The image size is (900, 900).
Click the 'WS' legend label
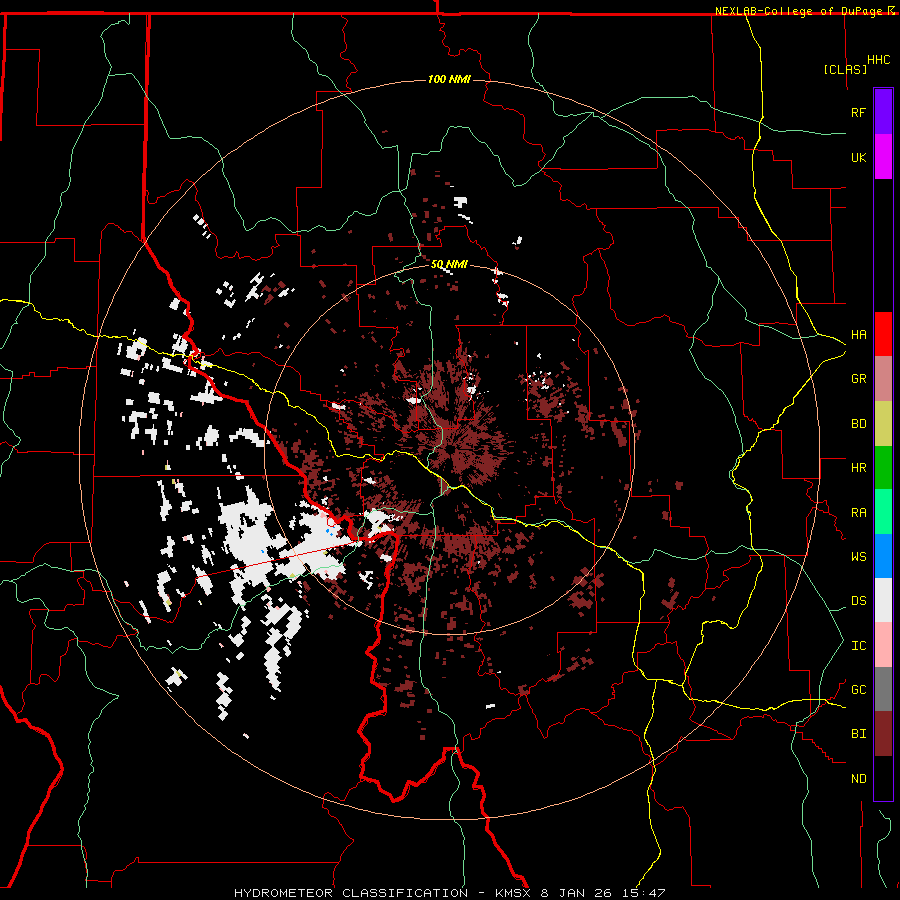coord(858,557)
